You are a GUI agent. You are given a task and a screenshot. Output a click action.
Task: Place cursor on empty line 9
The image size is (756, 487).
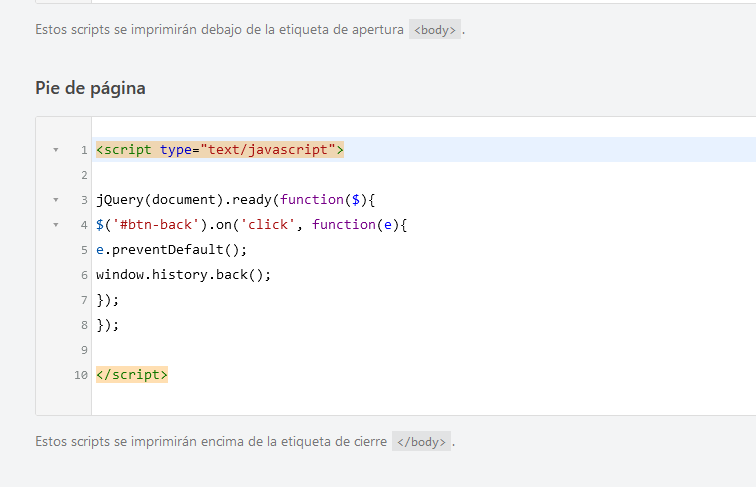(424, 350)
